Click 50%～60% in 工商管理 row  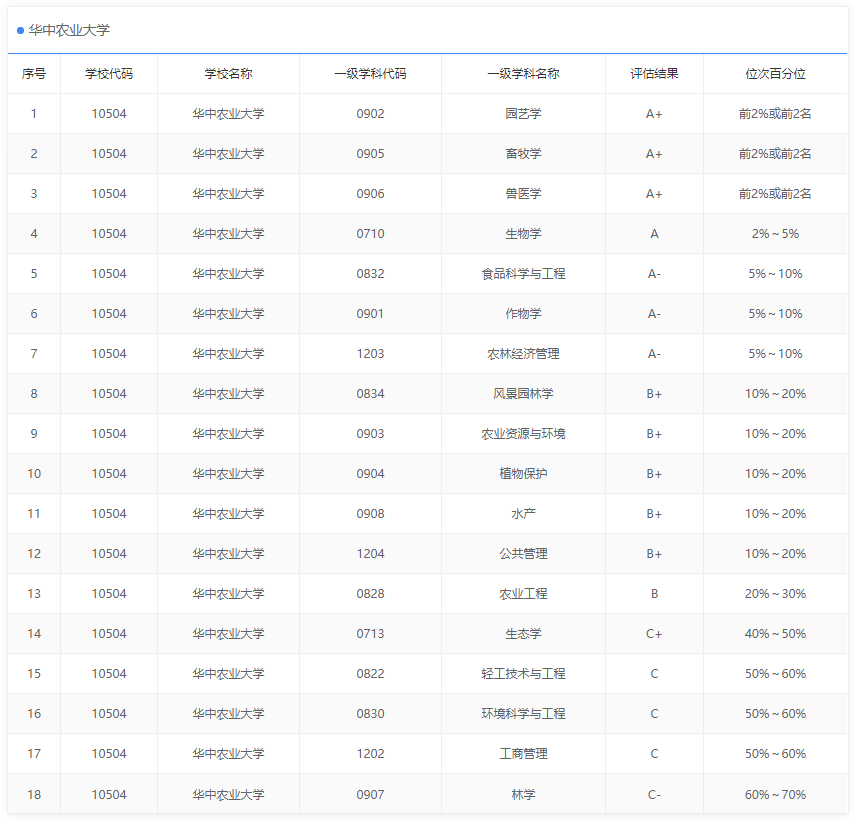(x=775, y=753)
